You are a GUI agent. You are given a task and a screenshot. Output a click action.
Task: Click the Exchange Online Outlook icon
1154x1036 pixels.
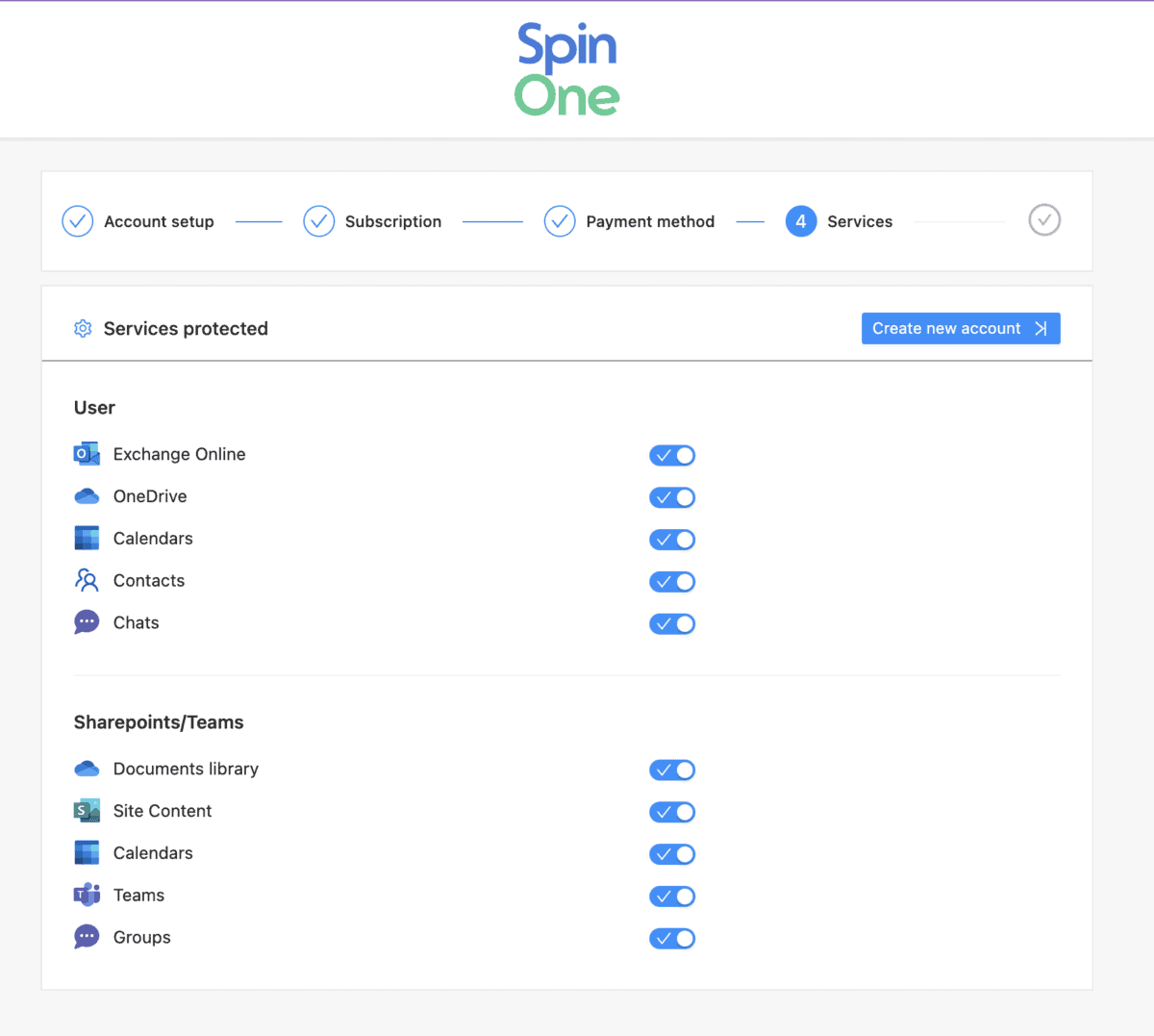tap(87, 454)
